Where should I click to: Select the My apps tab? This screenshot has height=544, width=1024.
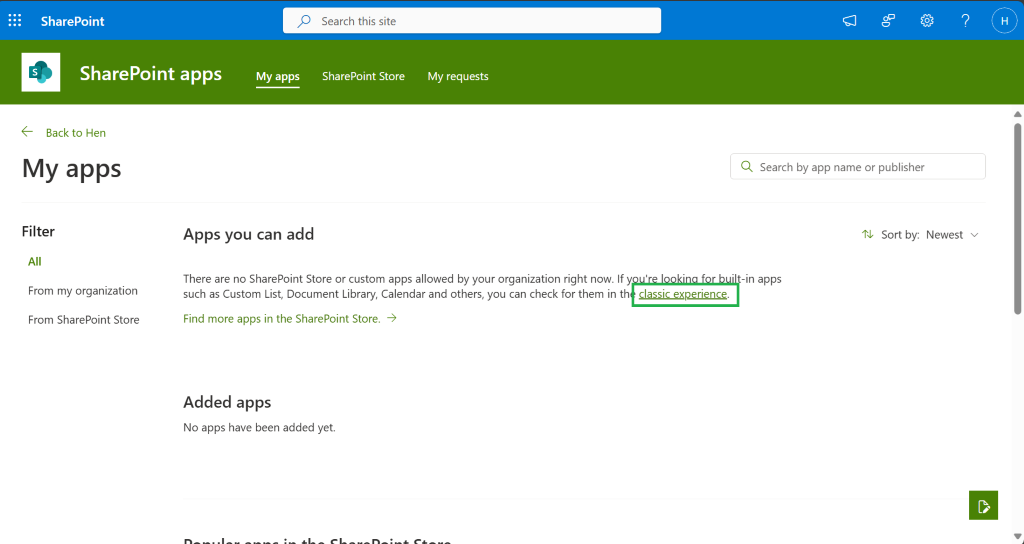[278, 76]
